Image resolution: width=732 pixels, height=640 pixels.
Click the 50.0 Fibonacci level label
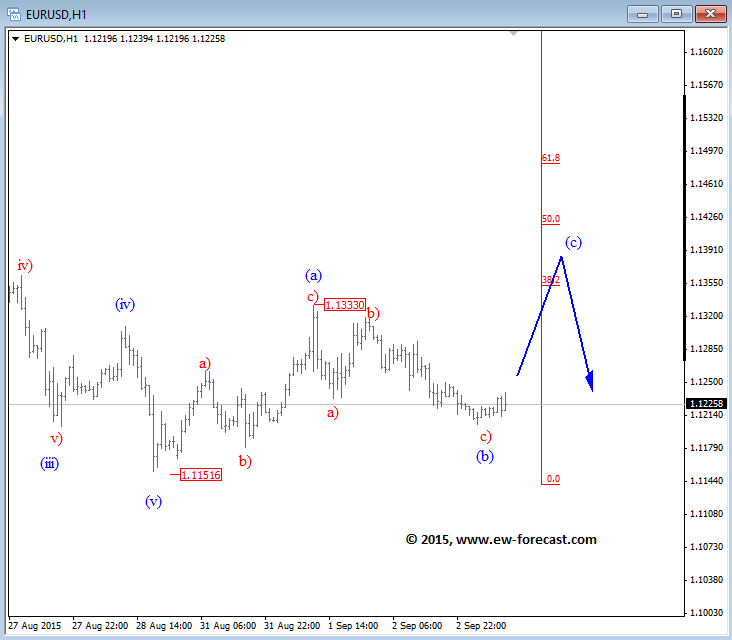point(551,219)
